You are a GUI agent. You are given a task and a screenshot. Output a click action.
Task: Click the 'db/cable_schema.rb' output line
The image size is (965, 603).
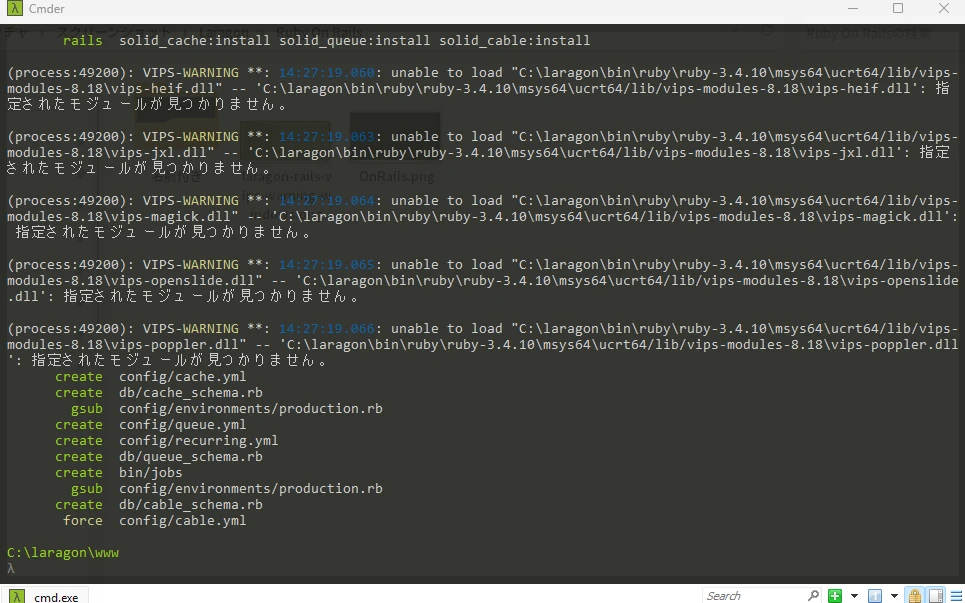pos(191,505)
